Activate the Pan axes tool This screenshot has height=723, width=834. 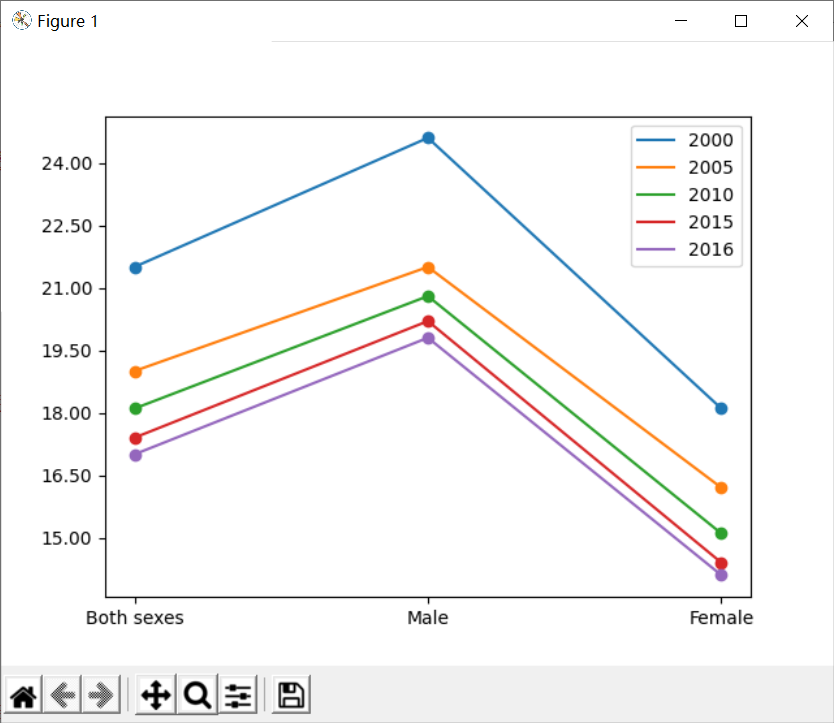pos(156,695)
